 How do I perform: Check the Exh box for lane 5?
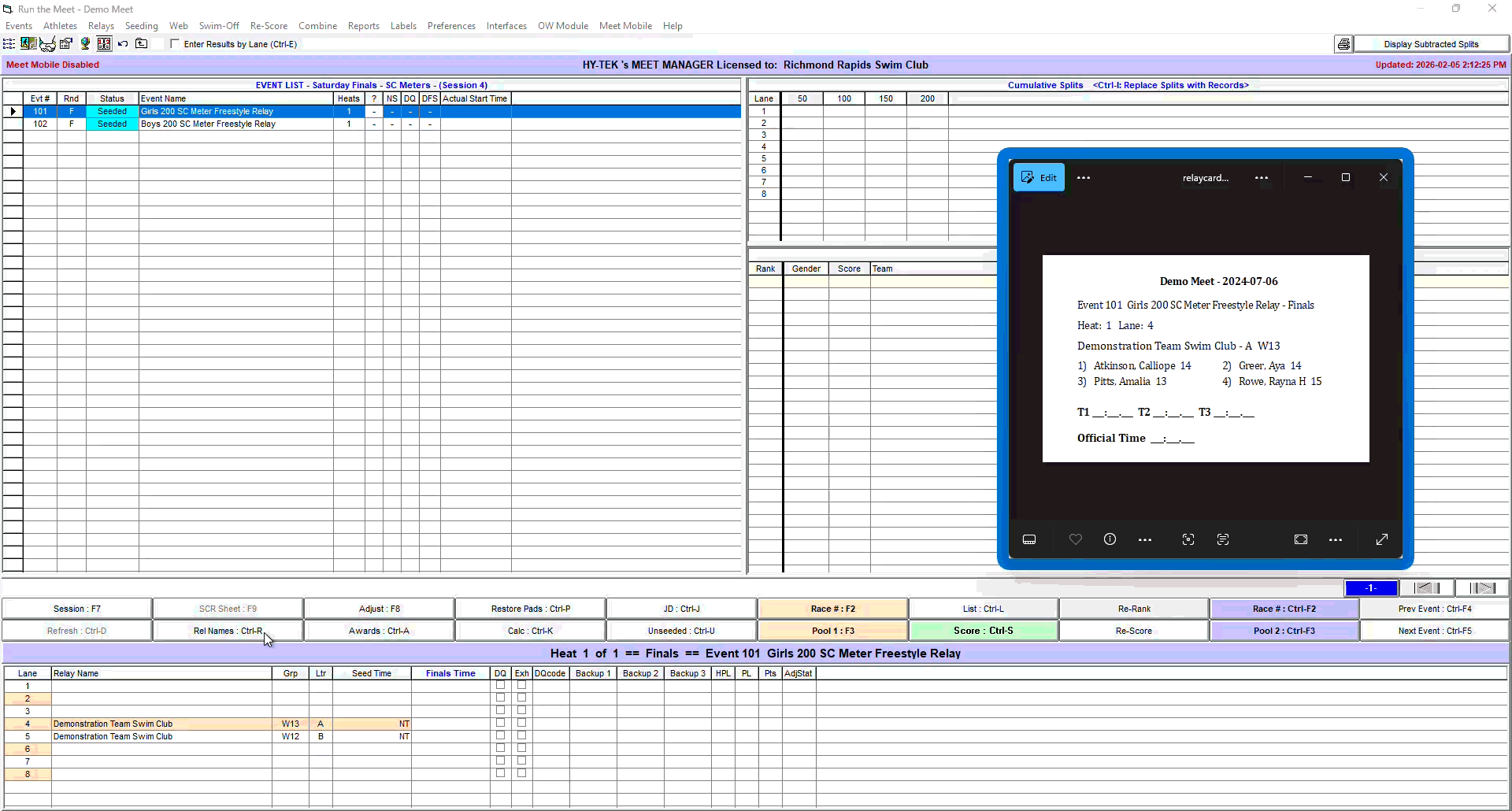click(521, 735)
